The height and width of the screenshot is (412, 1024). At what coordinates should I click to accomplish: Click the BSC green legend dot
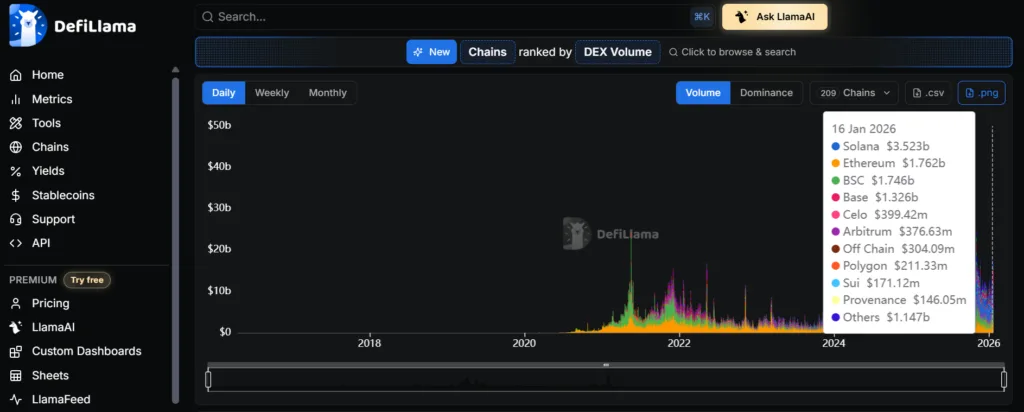835,181
